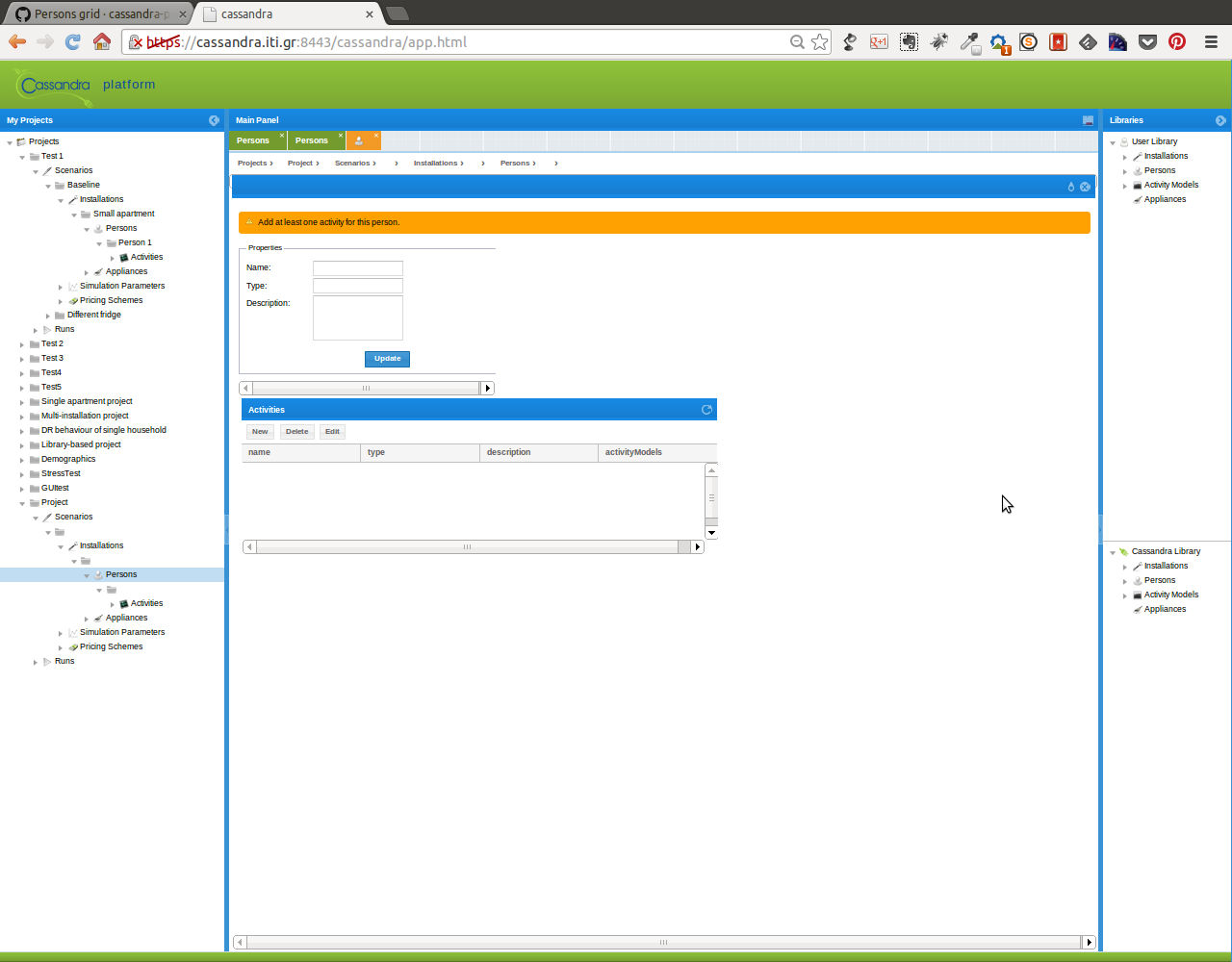Collapse the My Projects panel

[214, 120]
